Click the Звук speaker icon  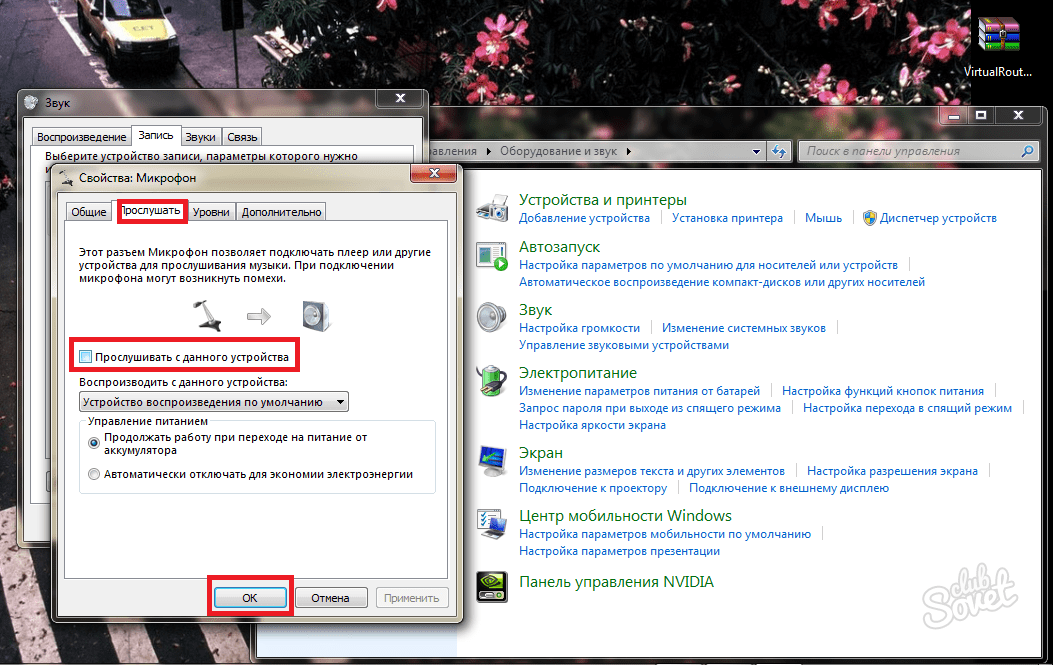[x=493, y=319]
